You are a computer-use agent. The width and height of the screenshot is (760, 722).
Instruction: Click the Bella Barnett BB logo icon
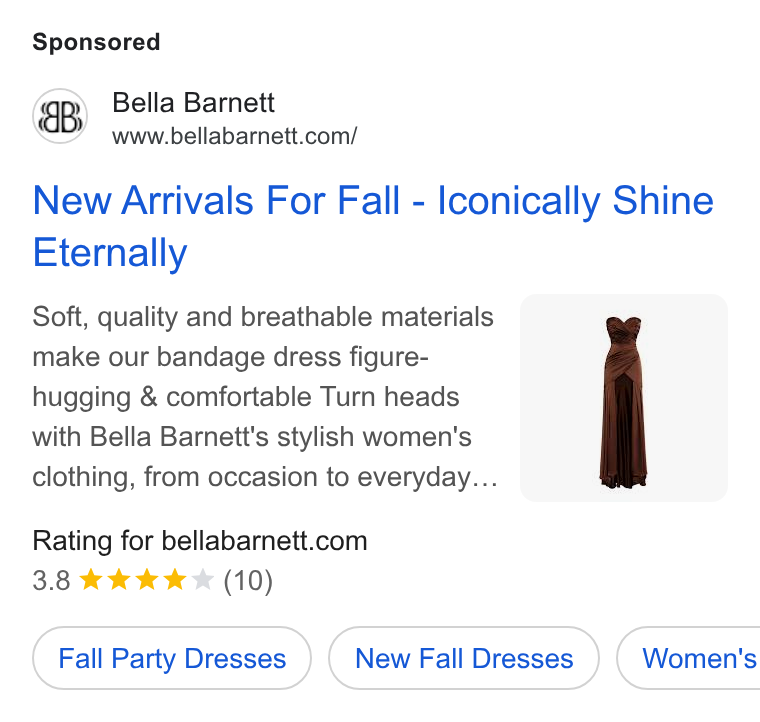(x=60, y=116)
